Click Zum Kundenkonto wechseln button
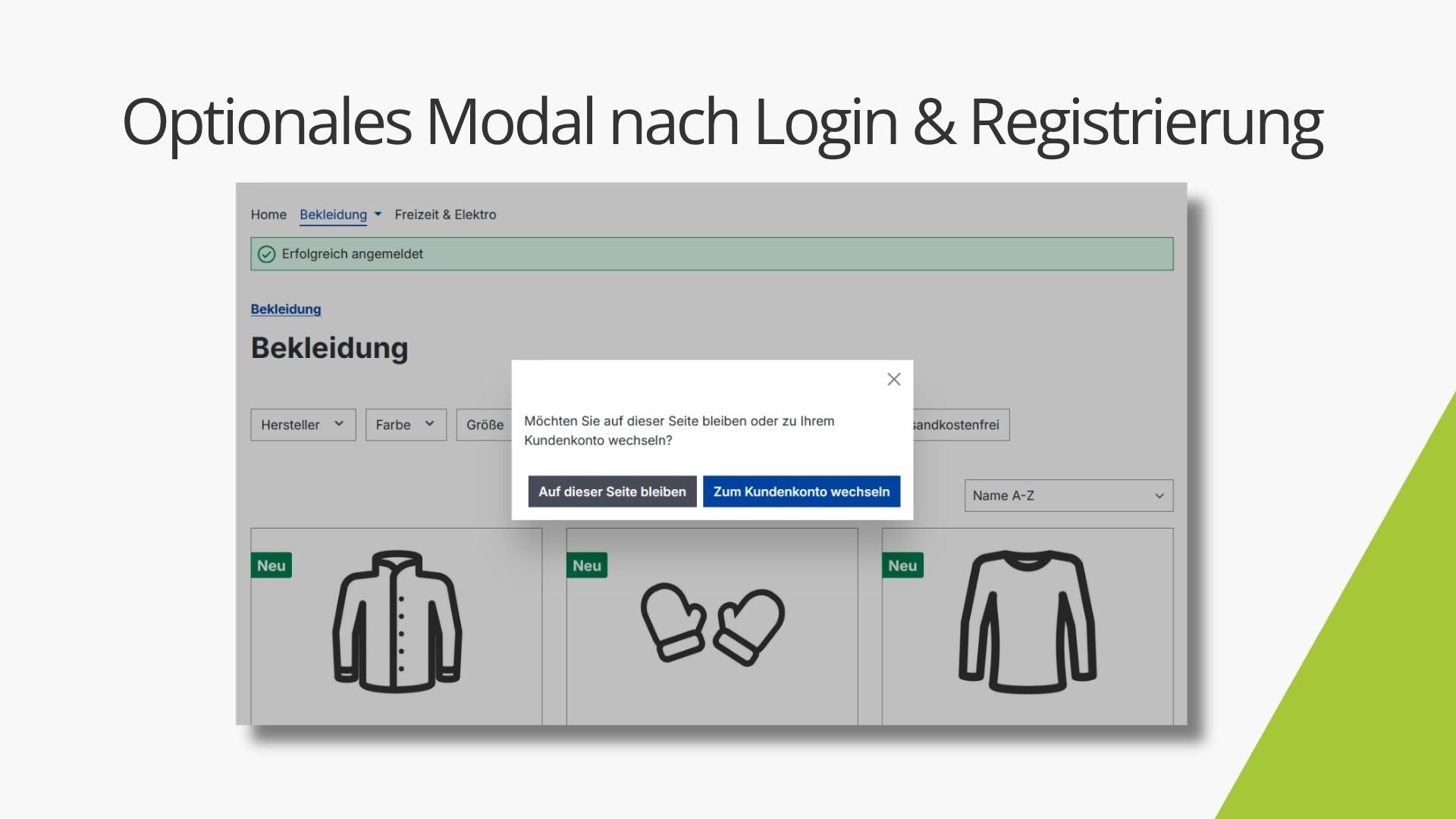 [x=802, y=491]
